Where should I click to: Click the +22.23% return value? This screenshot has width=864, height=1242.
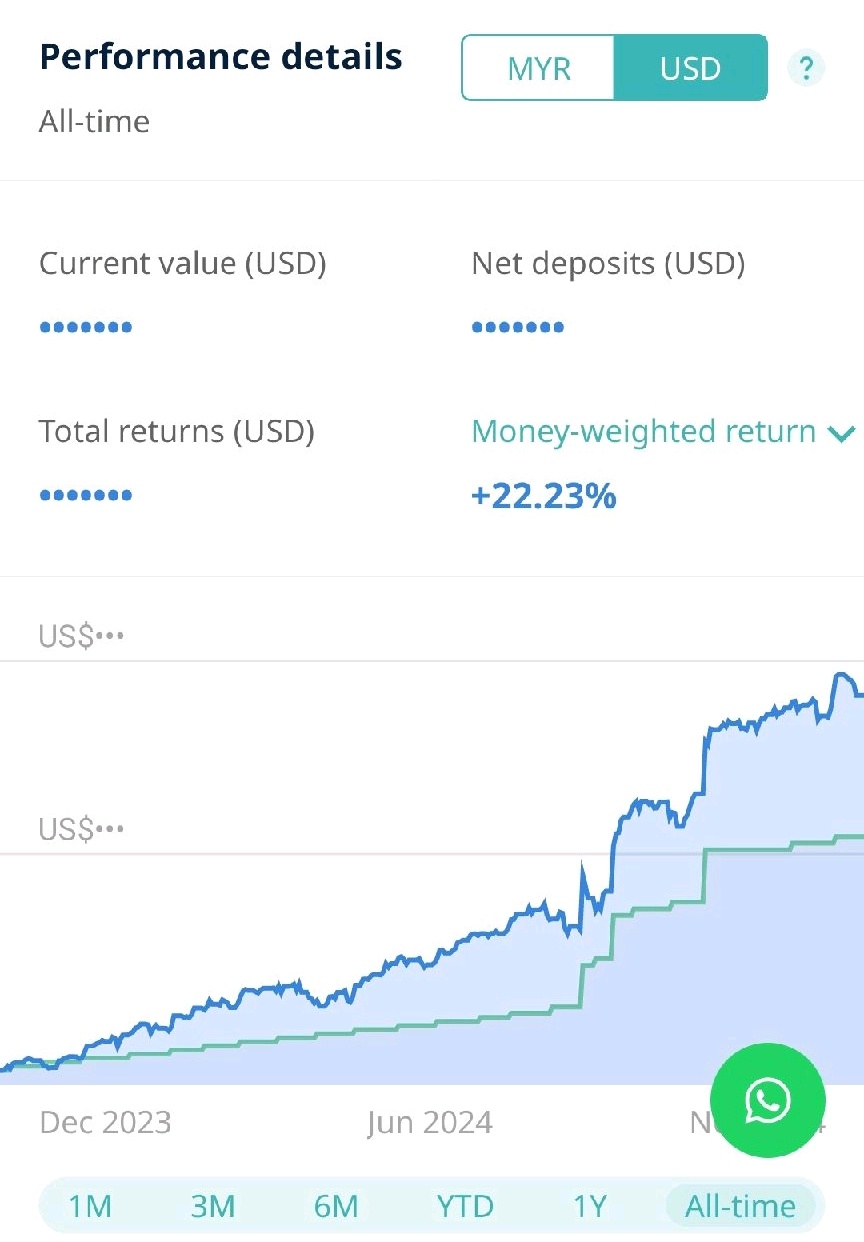coord(543,495)
